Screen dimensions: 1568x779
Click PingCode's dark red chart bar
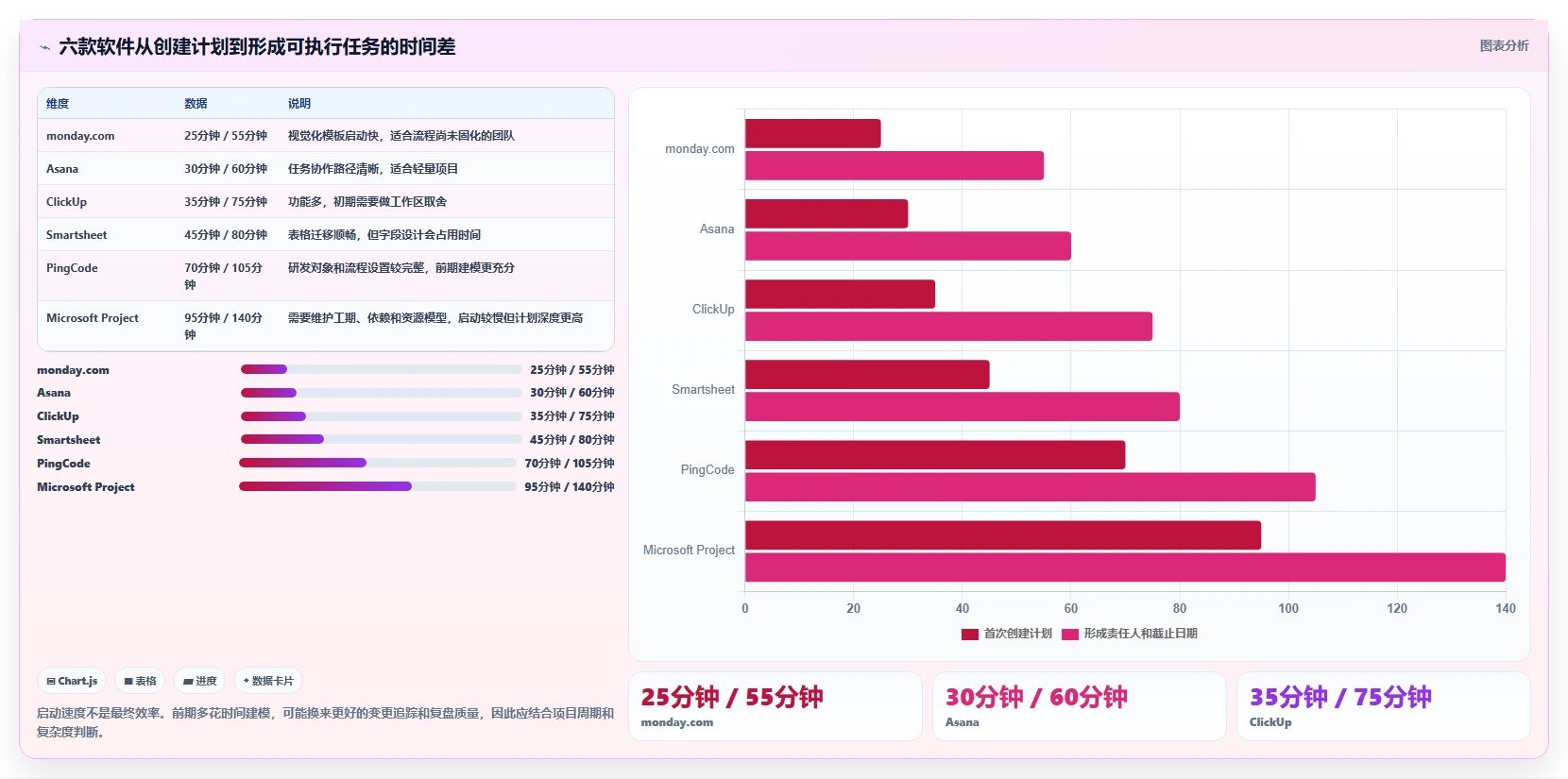pyautogui.click(x=935, y=454)
